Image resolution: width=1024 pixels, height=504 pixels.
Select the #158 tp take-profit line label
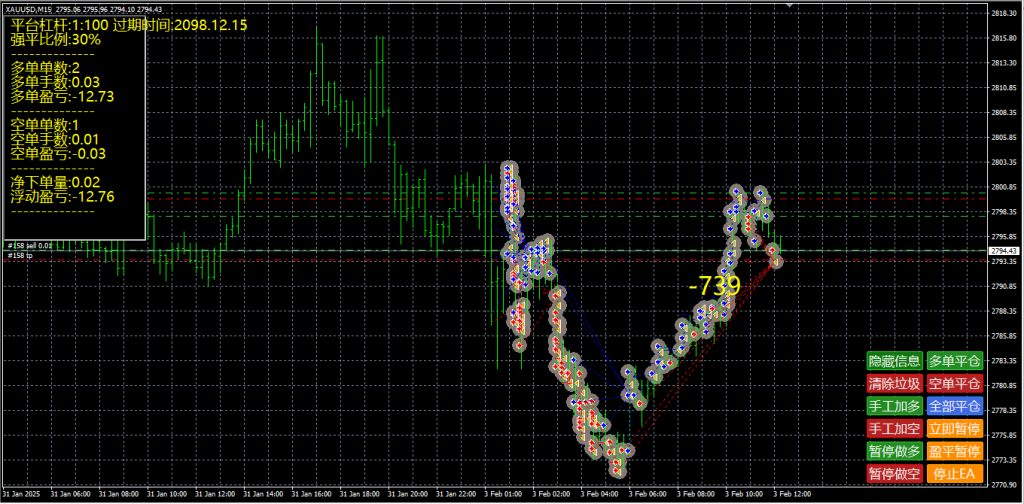[x=18, y=256]
